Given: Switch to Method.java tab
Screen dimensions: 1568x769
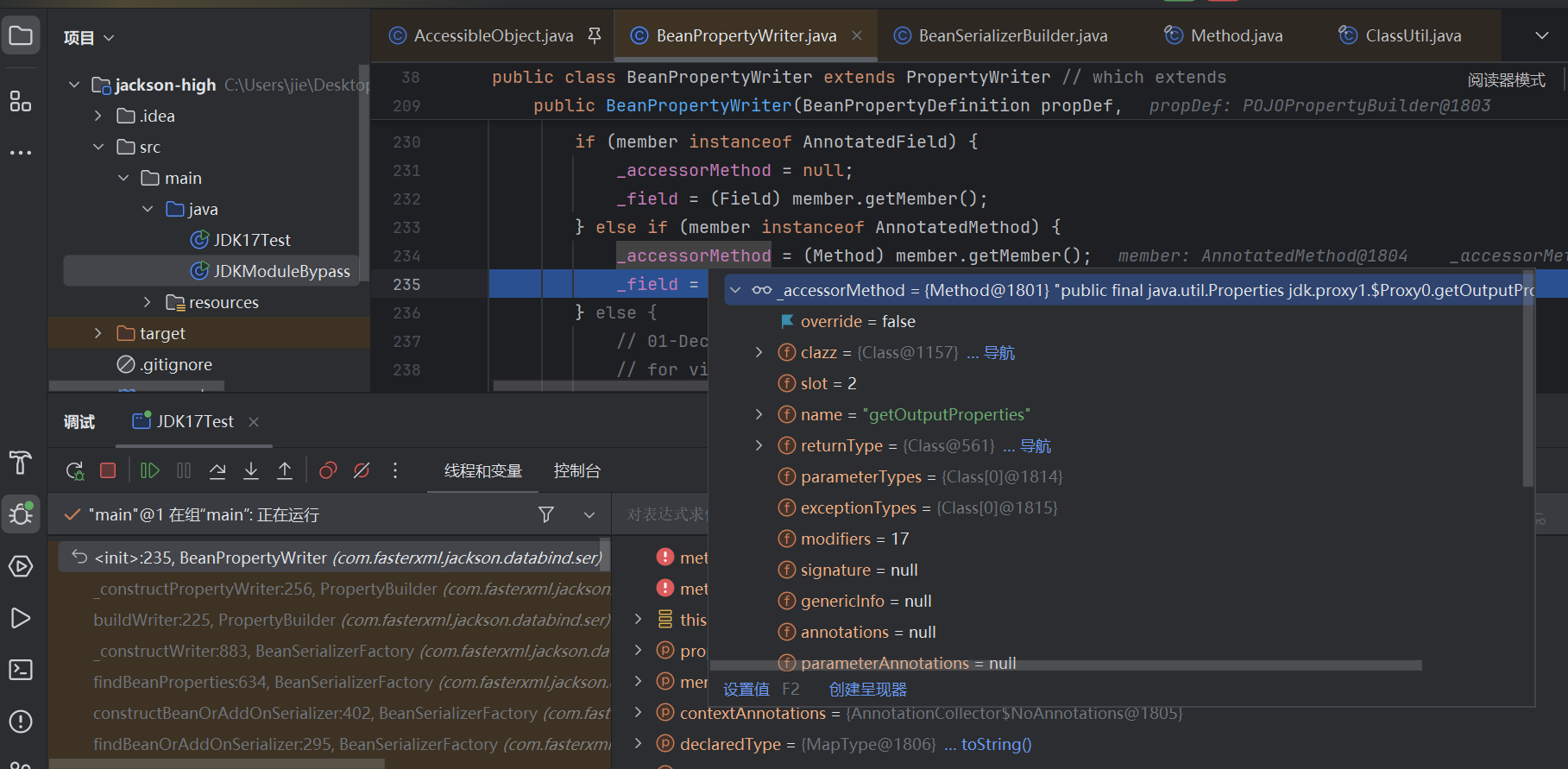Looking at the screenshot, I should click(x=1224, y=35).
